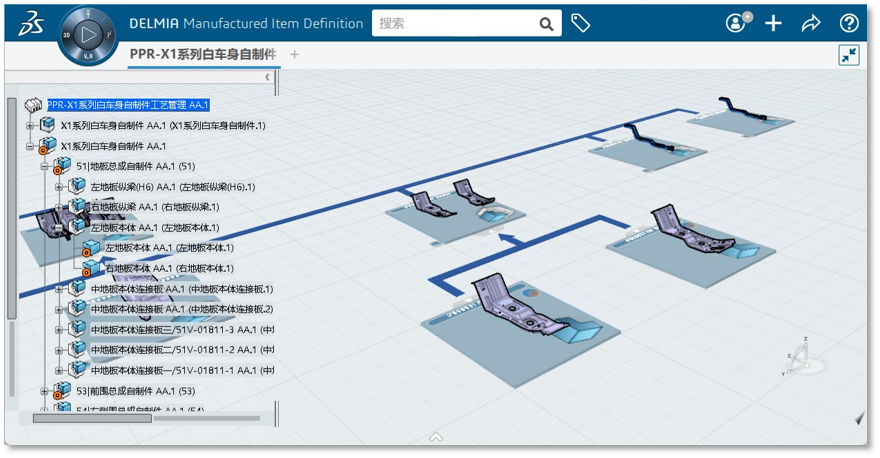Image resolution: width=880 pixels, height=458 pixels.
Task: Click cube icon of 中地板本体连接板.2
Action: (77, 308)
